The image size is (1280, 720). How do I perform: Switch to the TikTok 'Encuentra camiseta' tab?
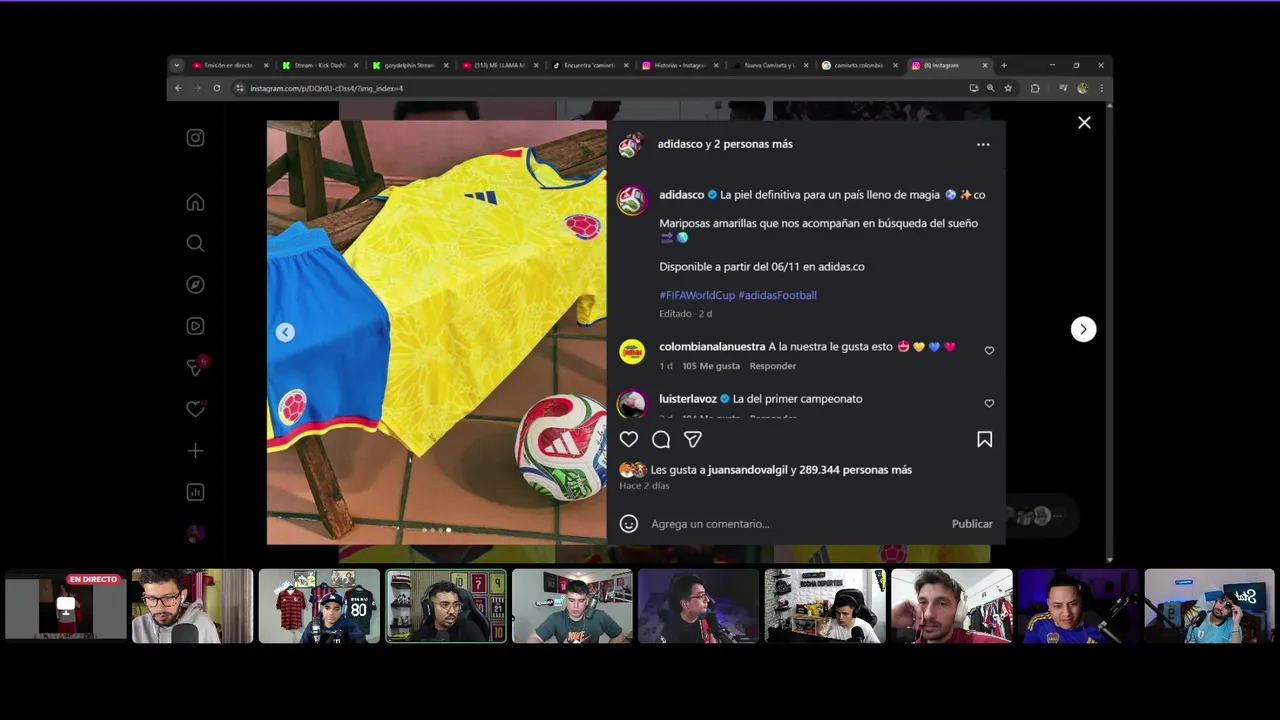pyautogui.click(x=588, y=65)
